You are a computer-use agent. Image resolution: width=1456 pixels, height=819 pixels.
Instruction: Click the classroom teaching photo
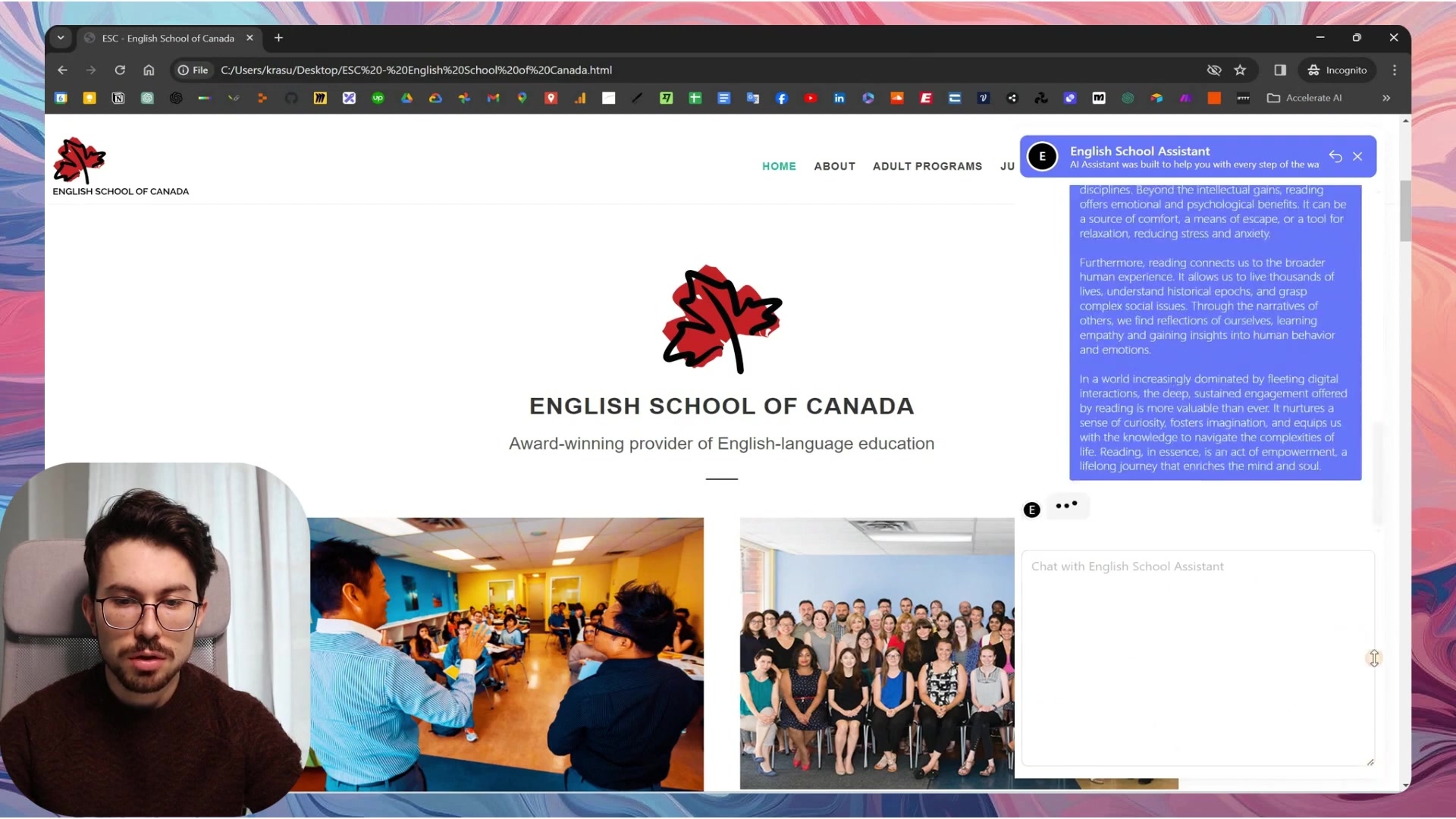click(506, 654)
